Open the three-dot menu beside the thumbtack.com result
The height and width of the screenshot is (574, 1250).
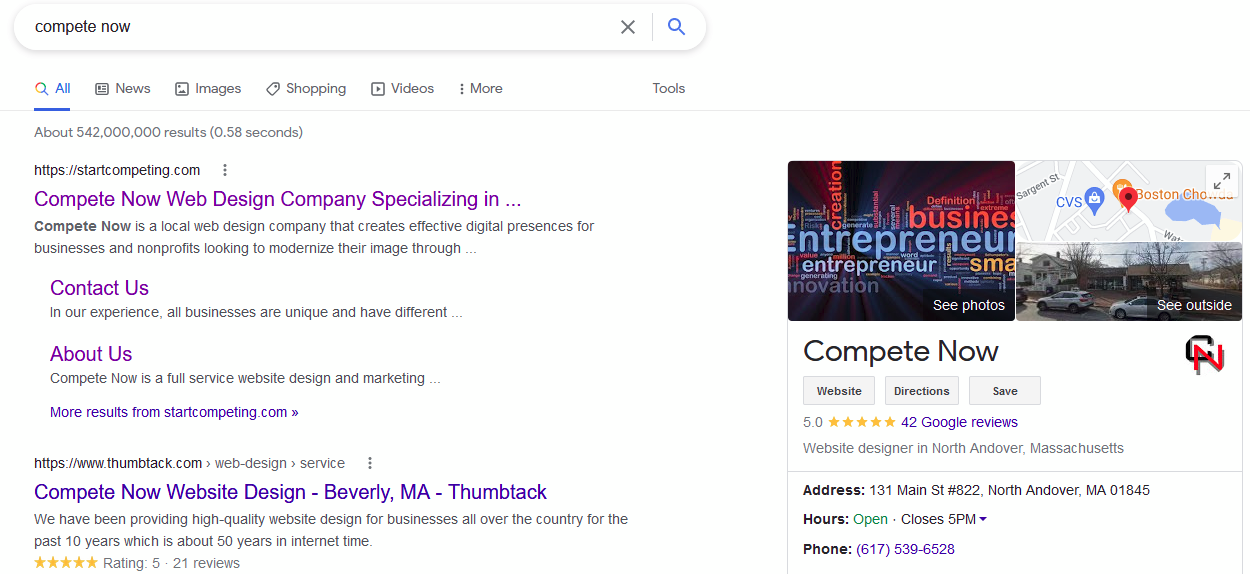coord(370,463)
